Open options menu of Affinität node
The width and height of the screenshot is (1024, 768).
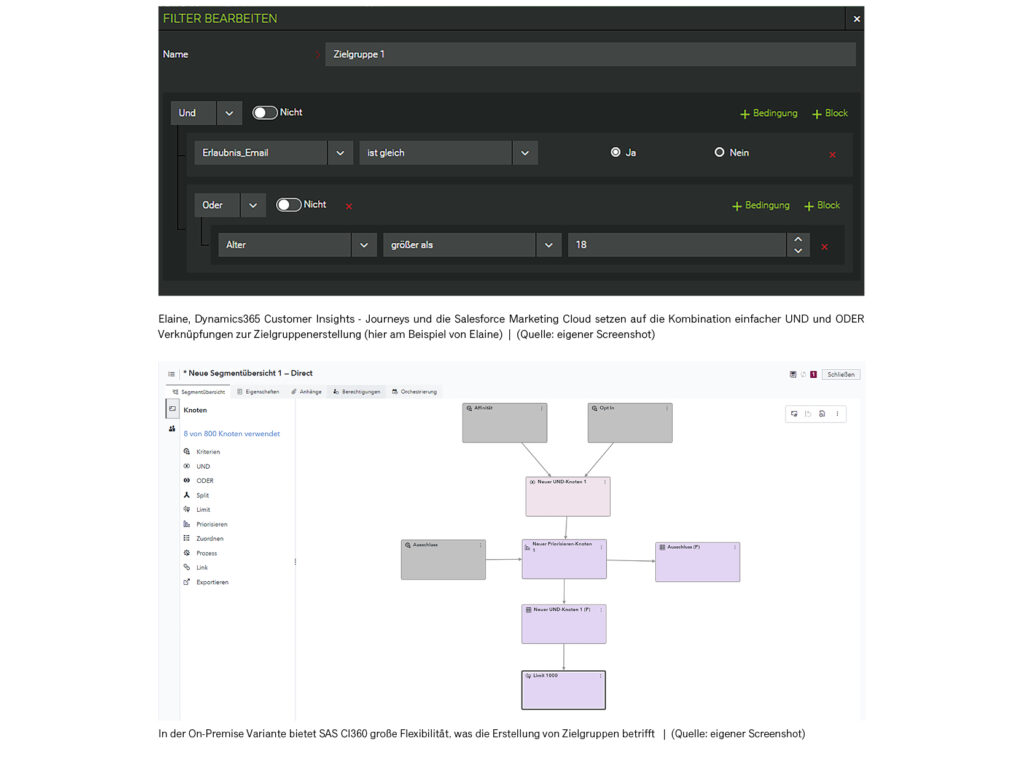(x=541, y=409)
